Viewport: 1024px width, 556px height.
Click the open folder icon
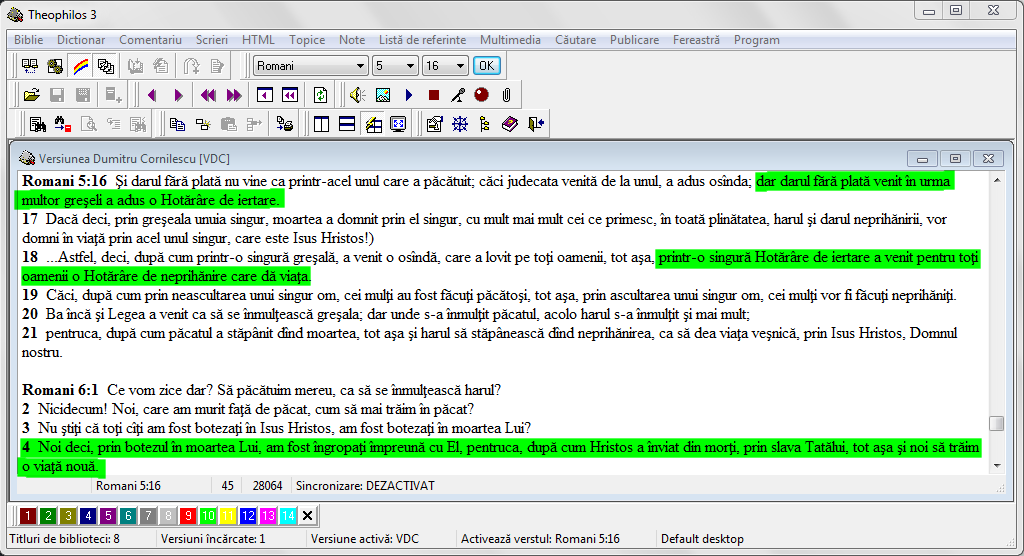click(x=31, y=95)
